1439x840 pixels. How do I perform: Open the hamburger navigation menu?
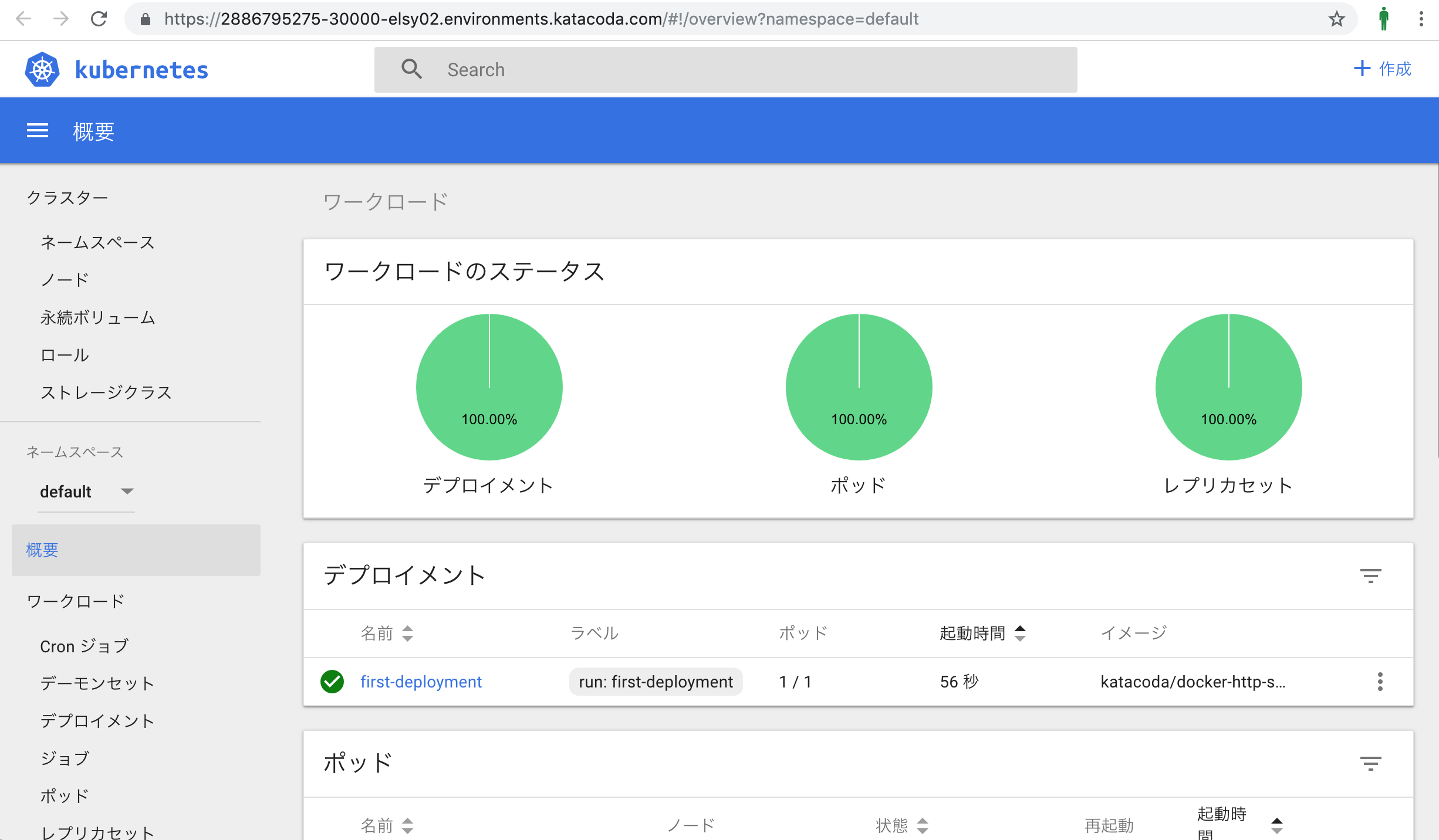click(38, 131)
